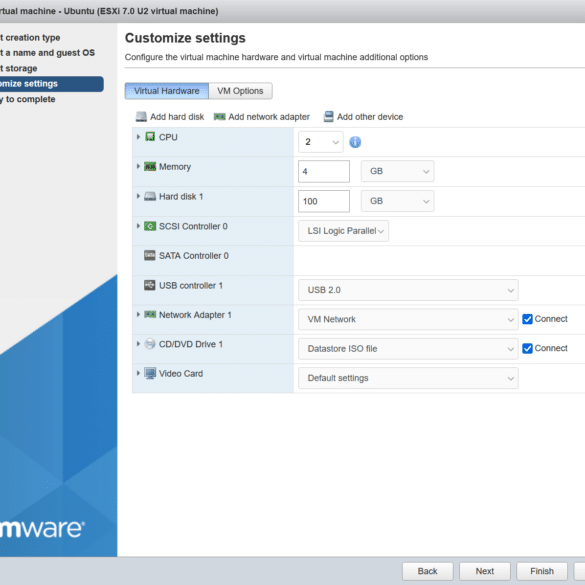
Task: Go to the storage step
Action: (x=19, y=68)
